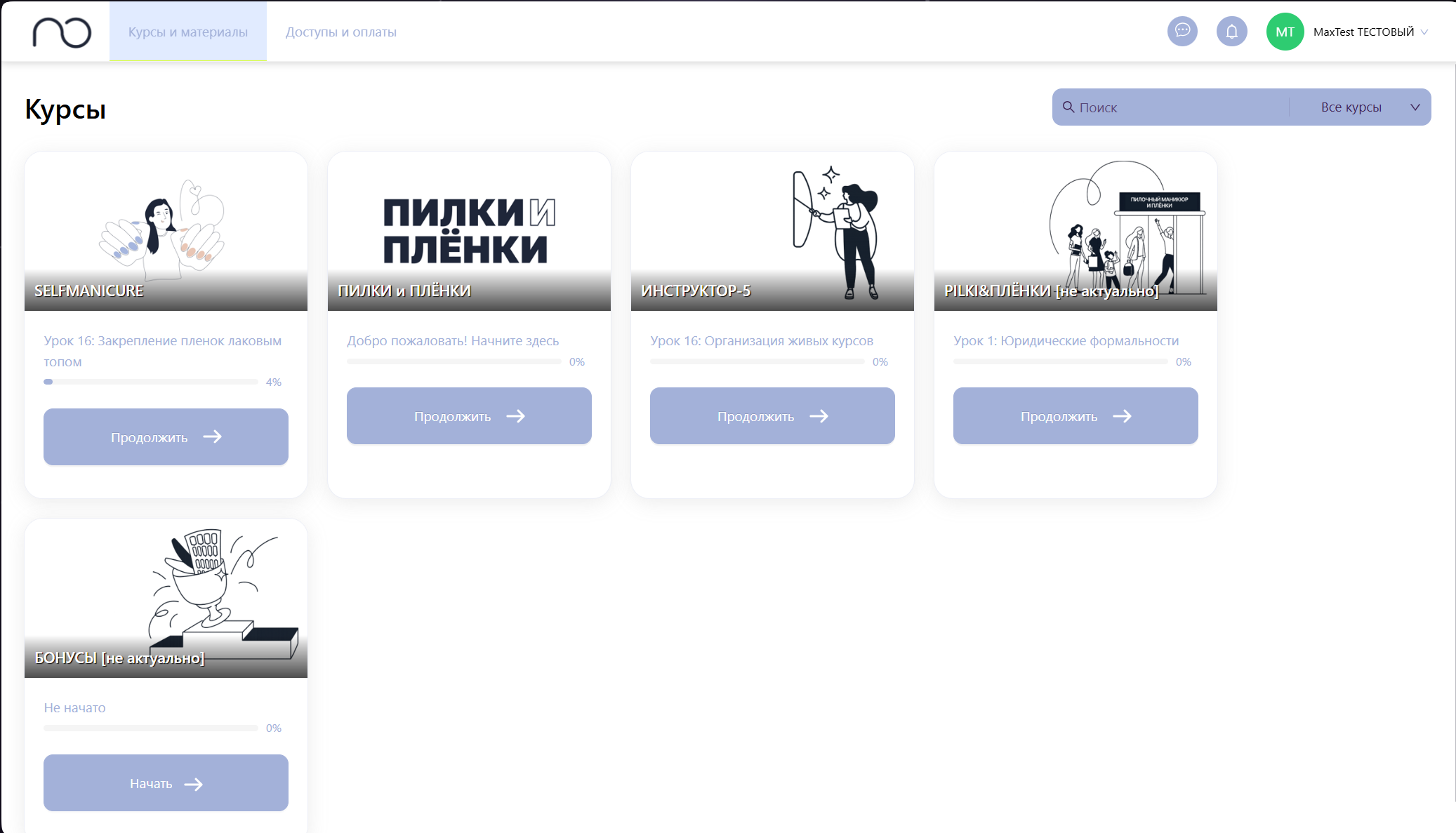Click arrow on БОНУСЫ start button
This screenshot has height=833, width=1456.
(193, 784)
